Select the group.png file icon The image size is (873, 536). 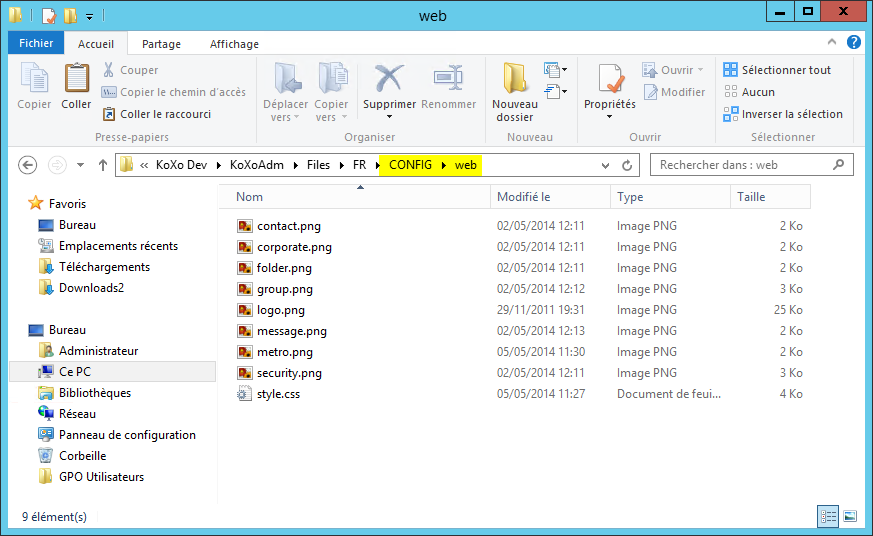[244, 289]
